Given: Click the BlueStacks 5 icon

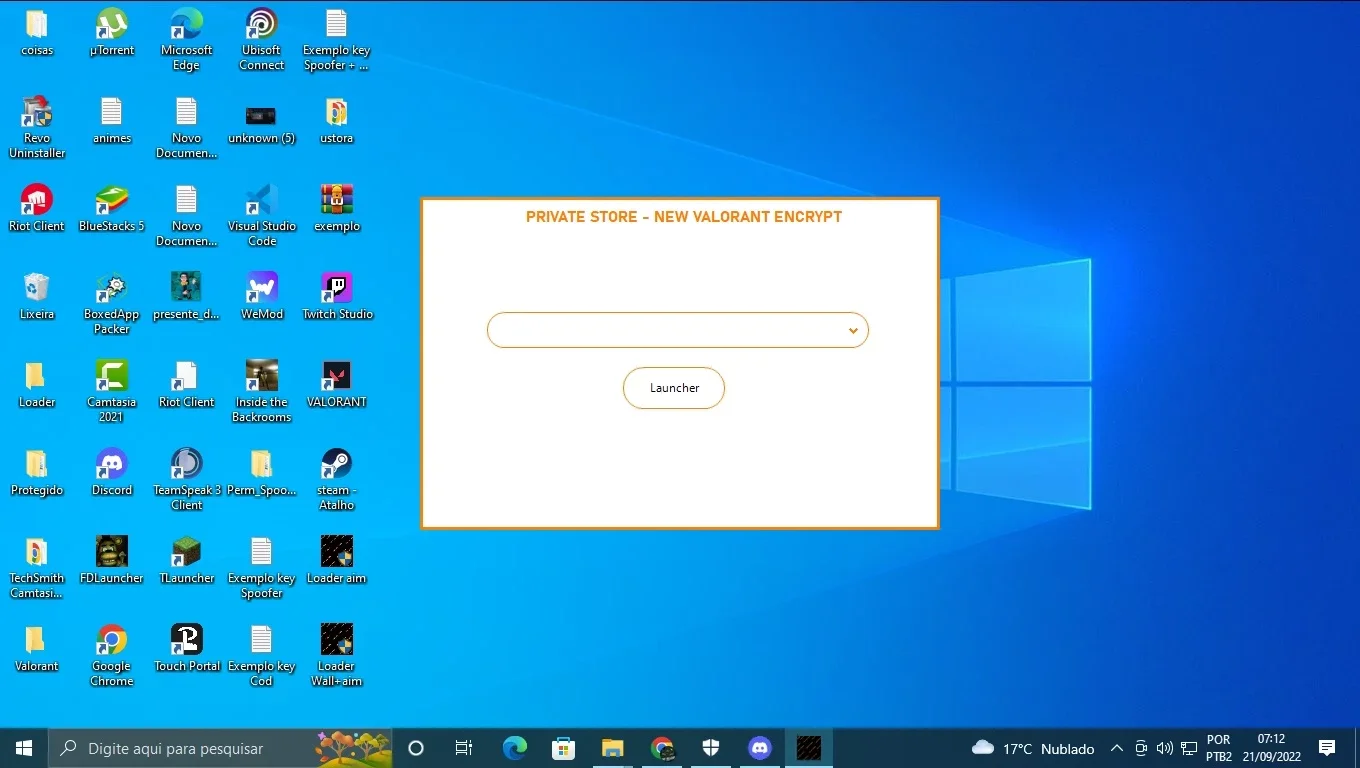Looking at the screenshot, I should (112, 208).
